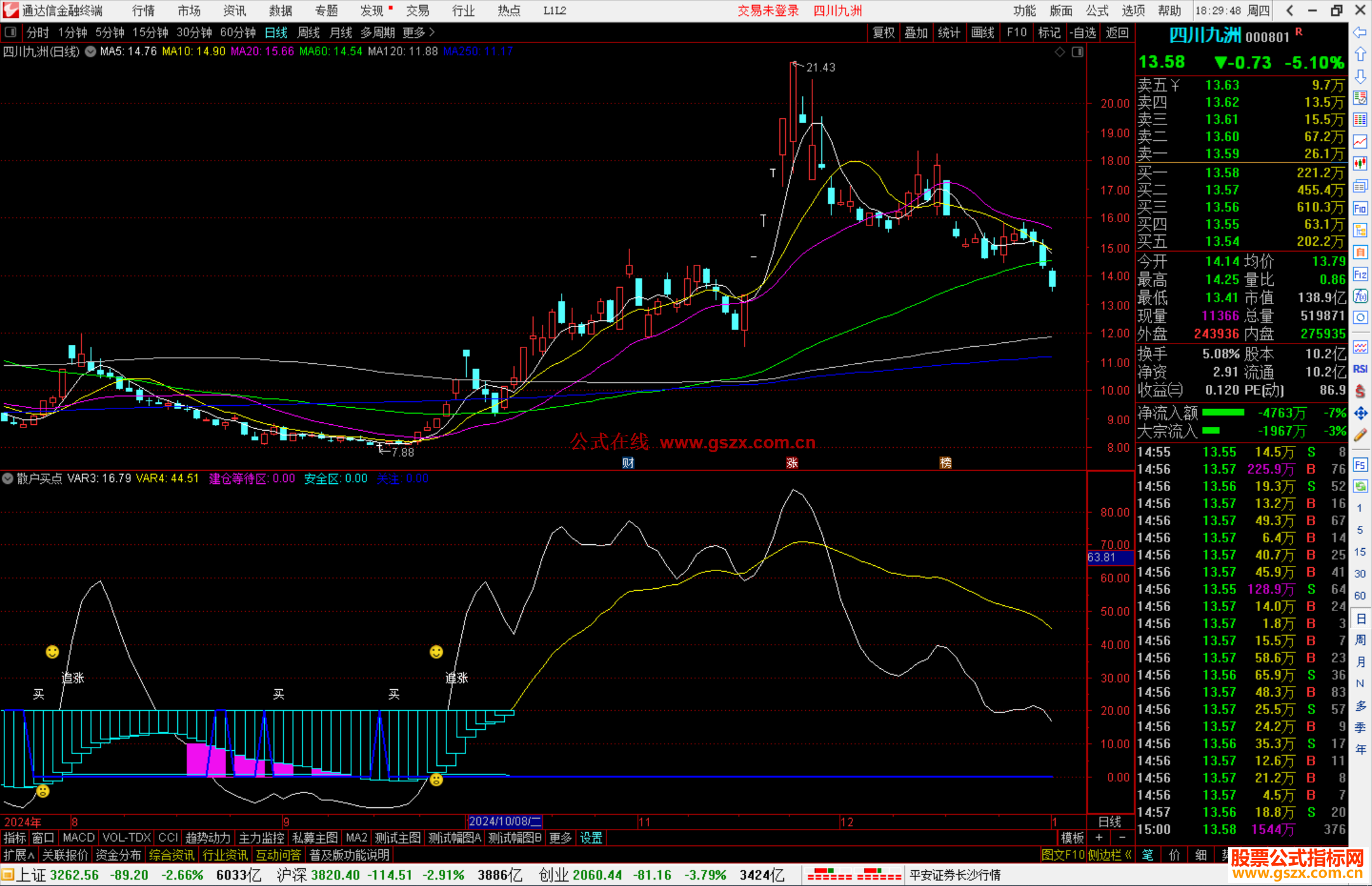Open the candlestick chart icon

click(x=1360, y=163)
